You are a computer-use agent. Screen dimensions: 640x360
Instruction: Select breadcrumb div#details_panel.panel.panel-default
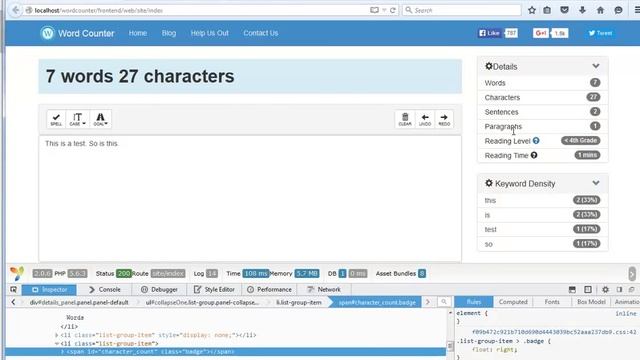pos(79,302)
